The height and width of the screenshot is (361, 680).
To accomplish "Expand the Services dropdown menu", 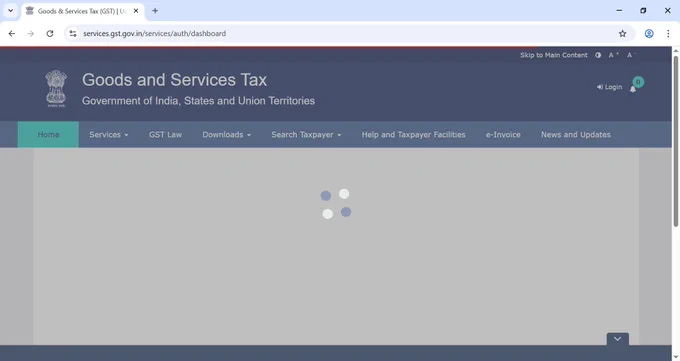I will (108, 135).
